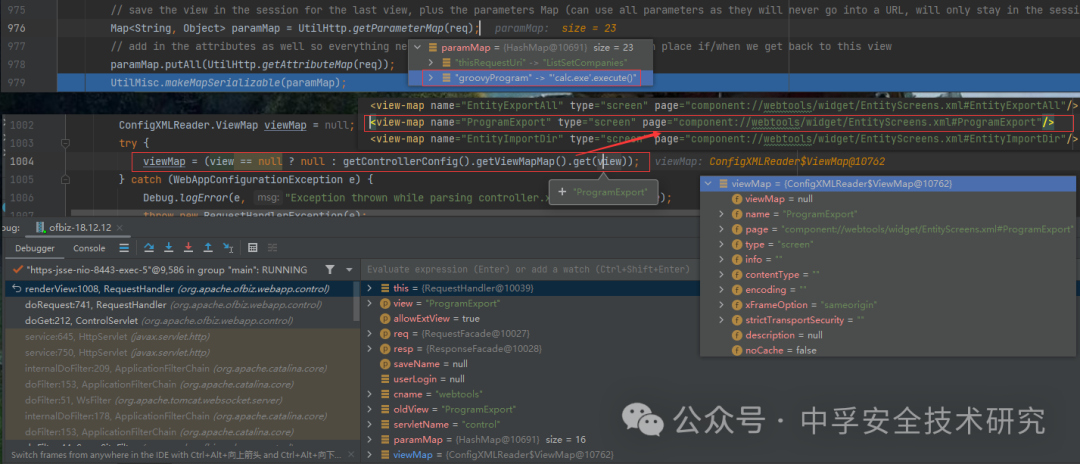Viewport: 1080px width, 464px height.
Task: Select the doGet:212 ControlServlet frame
Action: tap(179, 321)
